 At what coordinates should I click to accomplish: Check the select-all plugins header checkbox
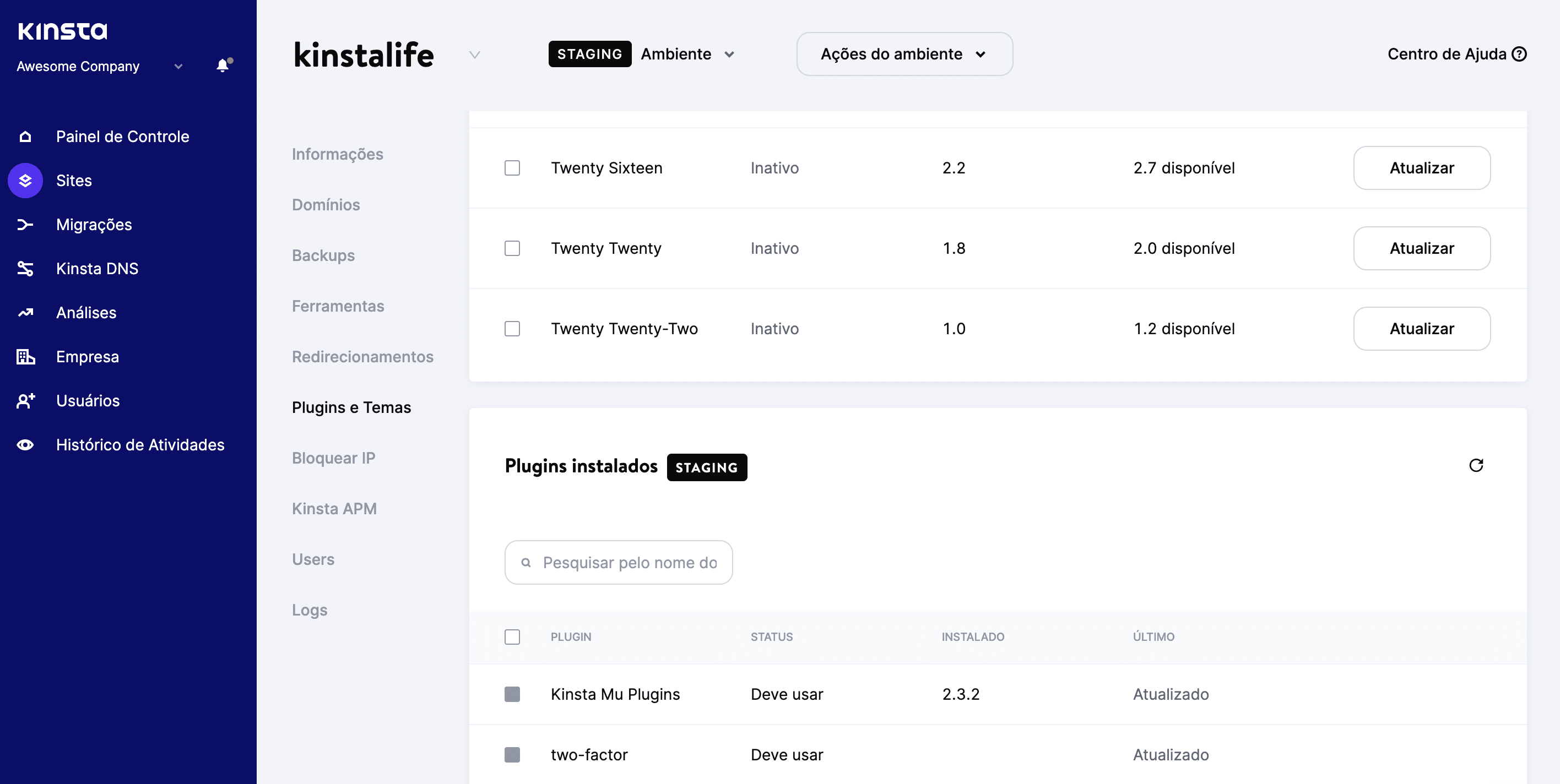pos(512,637)
